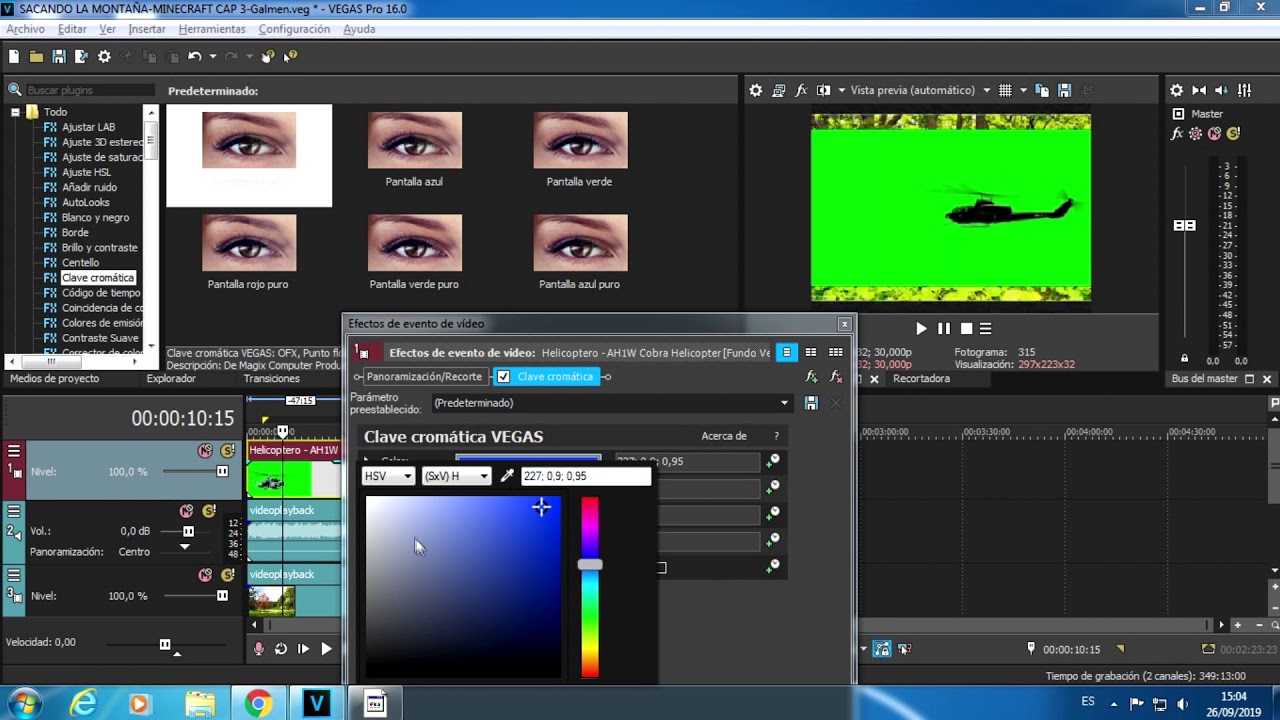
Task: Select Panoramización/Recorte in the effect chain
Action: click(x=423, y=377)
